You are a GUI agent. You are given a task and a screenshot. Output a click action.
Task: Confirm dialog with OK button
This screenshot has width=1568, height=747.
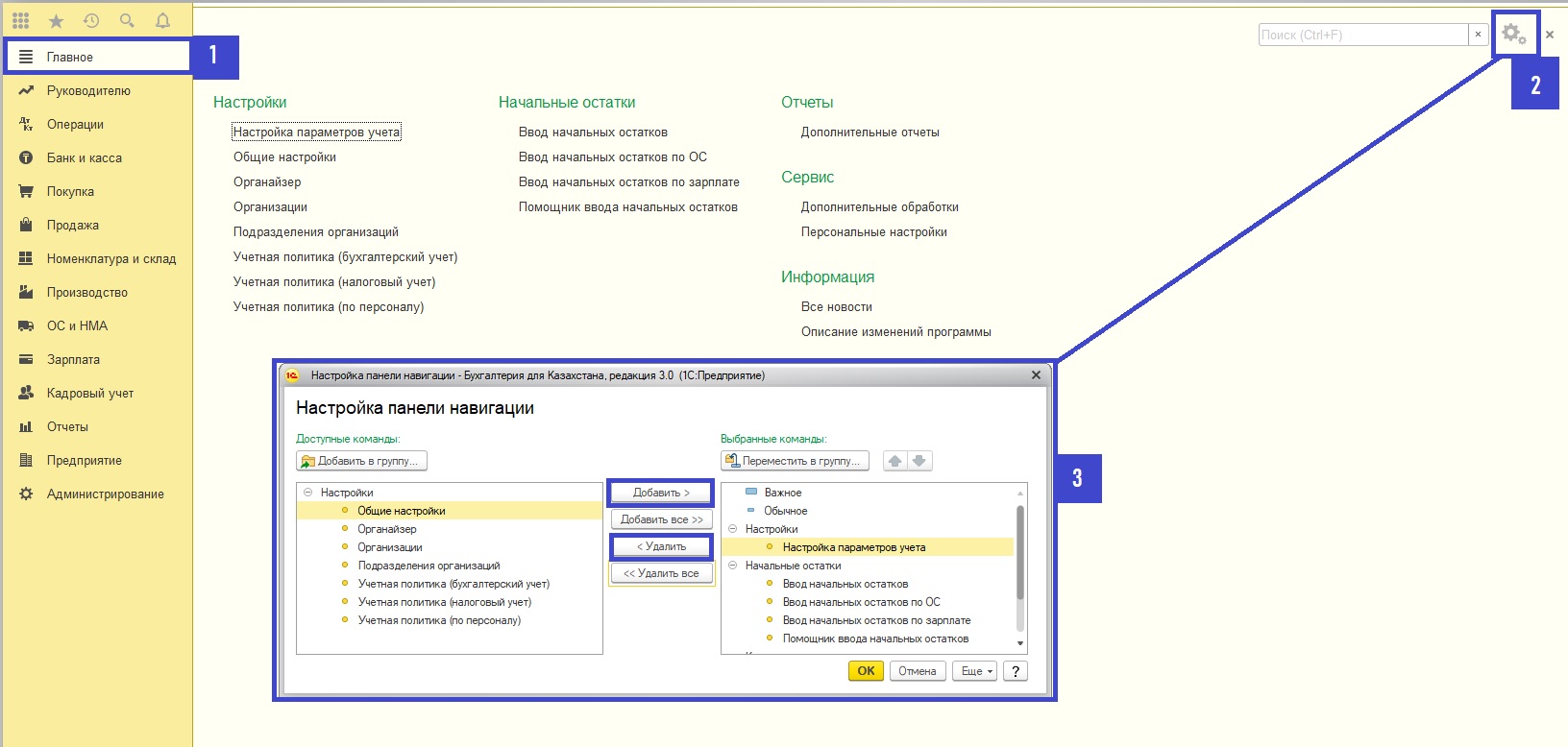click(x=866, y=671)
